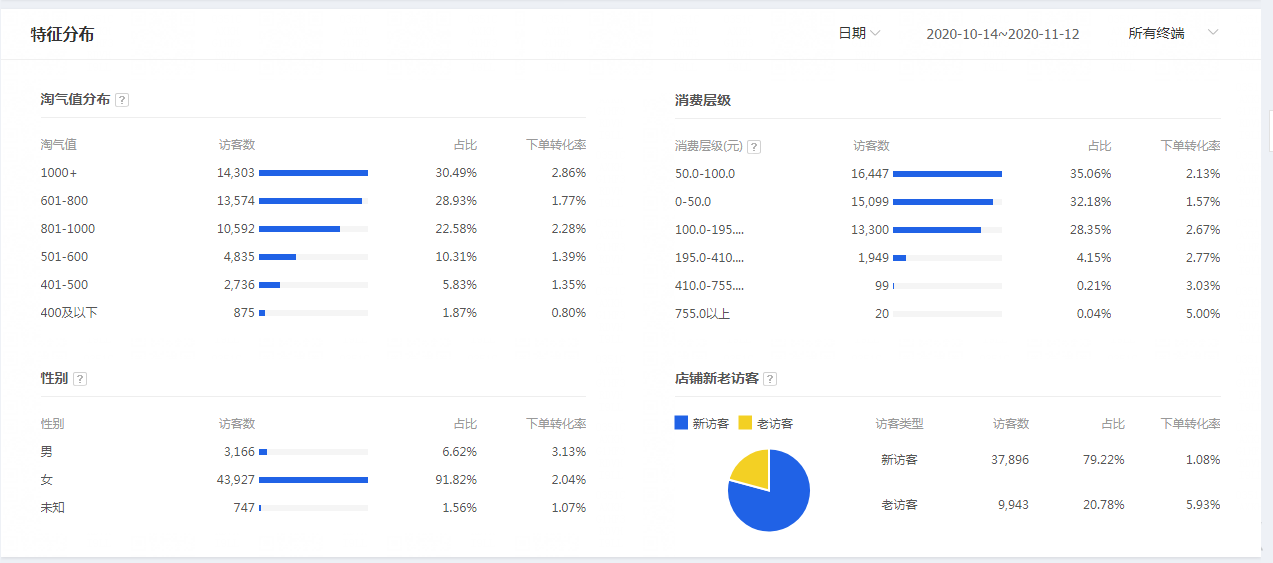Viewport: 1273px width, 563px height.
Task: Click the 访客类型 column header
Action: [899, 424]
